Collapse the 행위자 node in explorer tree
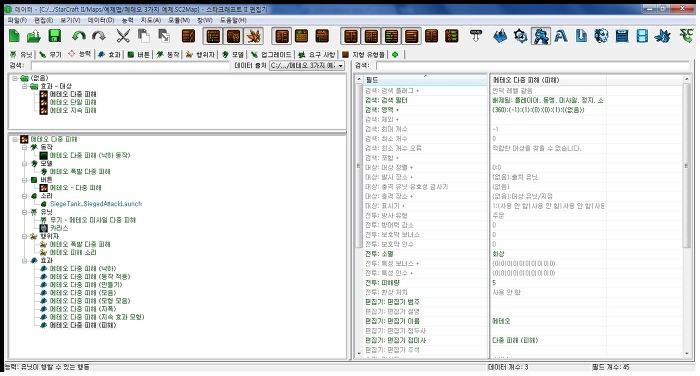700x376 pixels. [x=25, y=236]
